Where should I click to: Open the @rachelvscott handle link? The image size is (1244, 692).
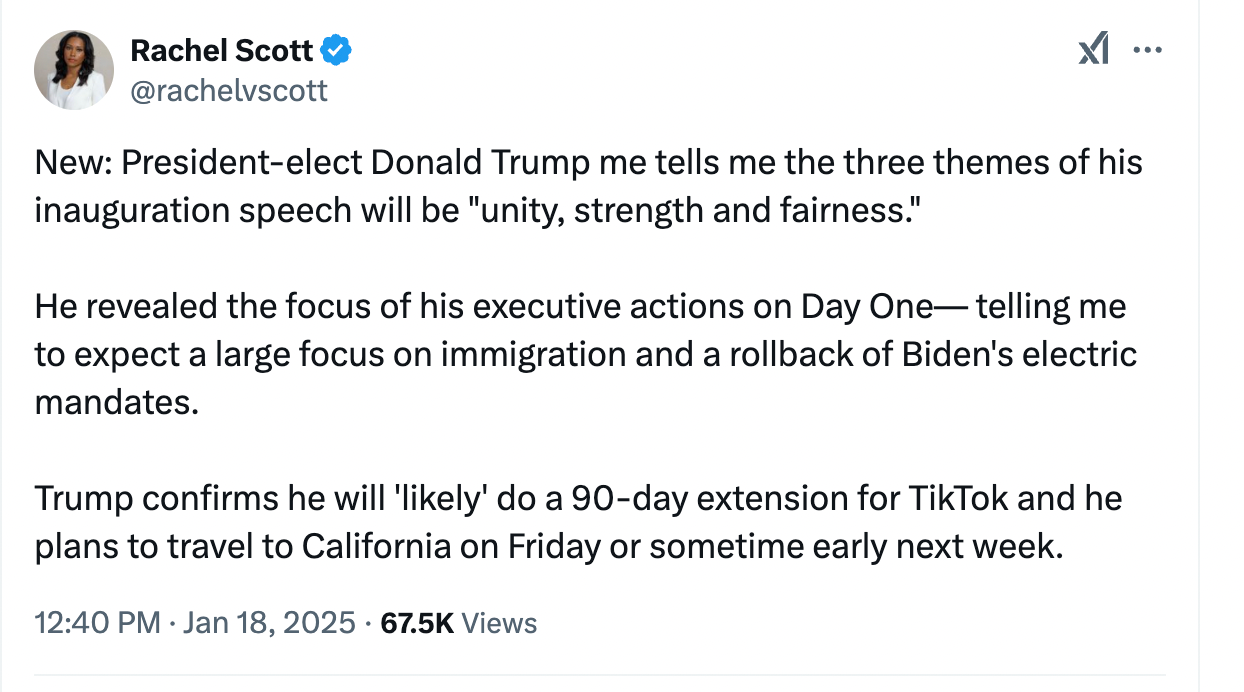(x=229, y=91)
